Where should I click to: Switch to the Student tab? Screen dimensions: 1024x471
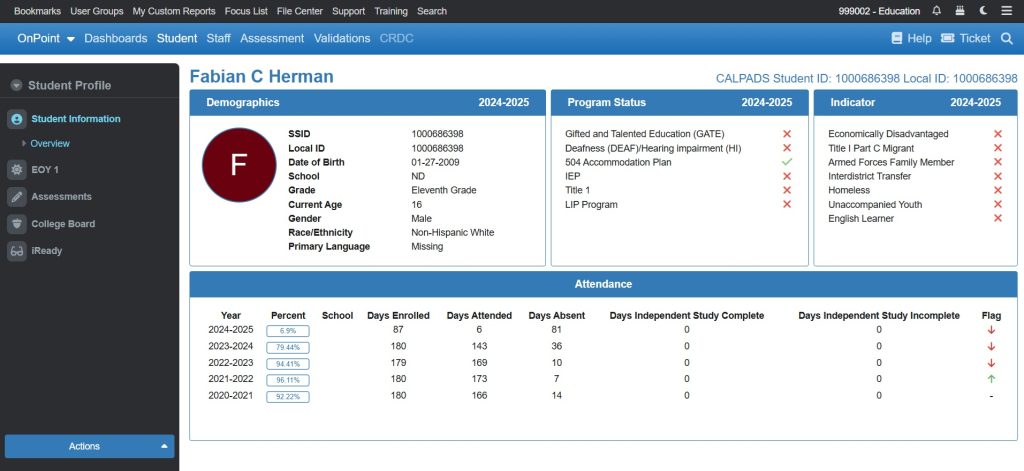coord(177,39)
